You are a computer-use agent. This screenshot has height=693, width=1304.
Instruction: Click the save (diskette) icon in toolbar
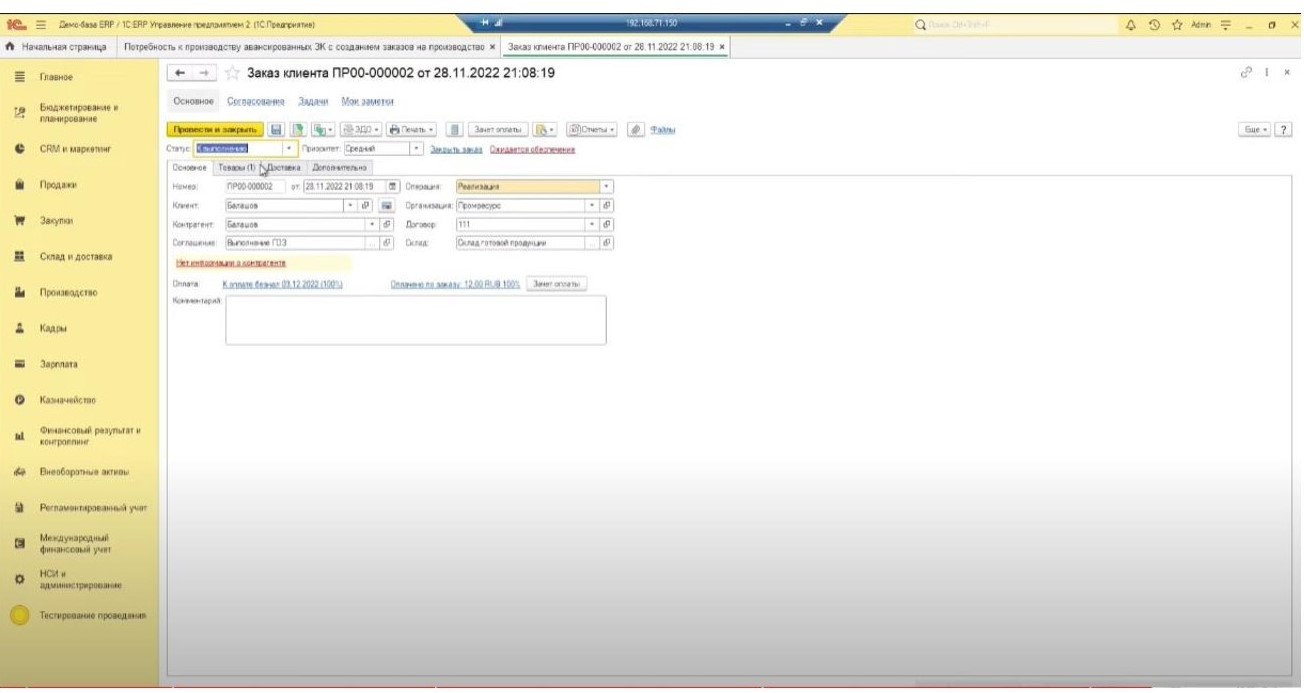pos(279,129)
